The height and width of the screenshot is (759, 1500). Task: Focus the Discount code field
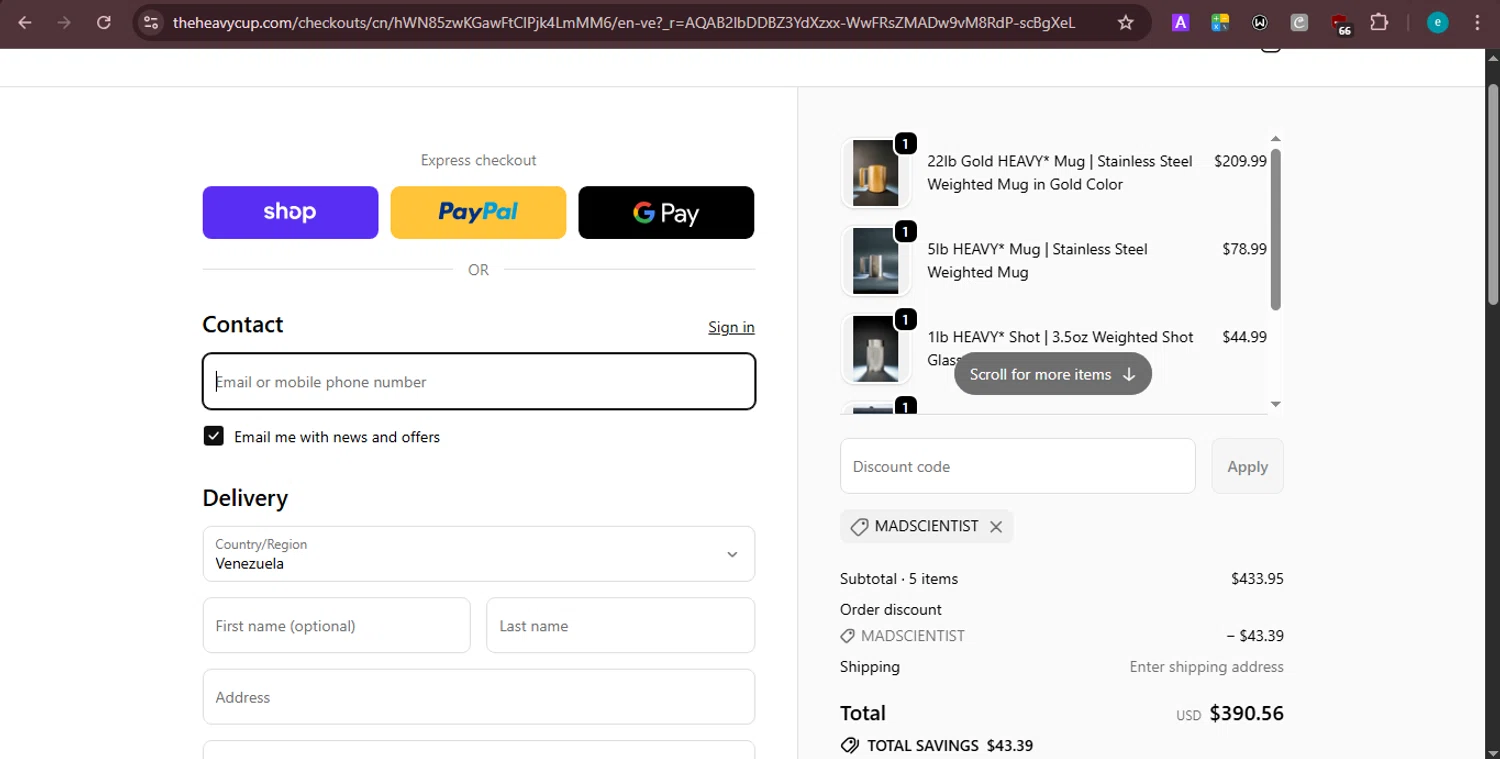click(x=1018, y=466)
